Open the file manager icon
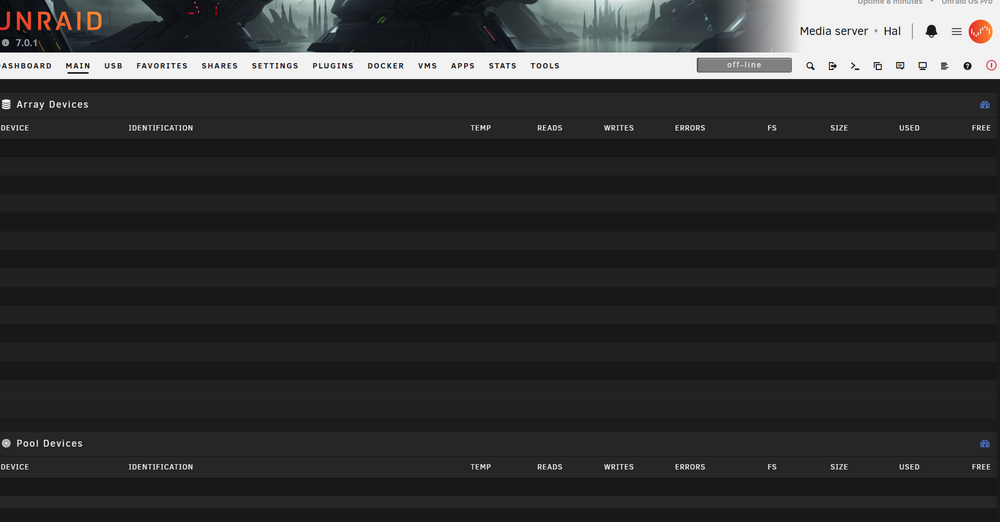This screenshot has width=1000, height=522. [878, 66]
